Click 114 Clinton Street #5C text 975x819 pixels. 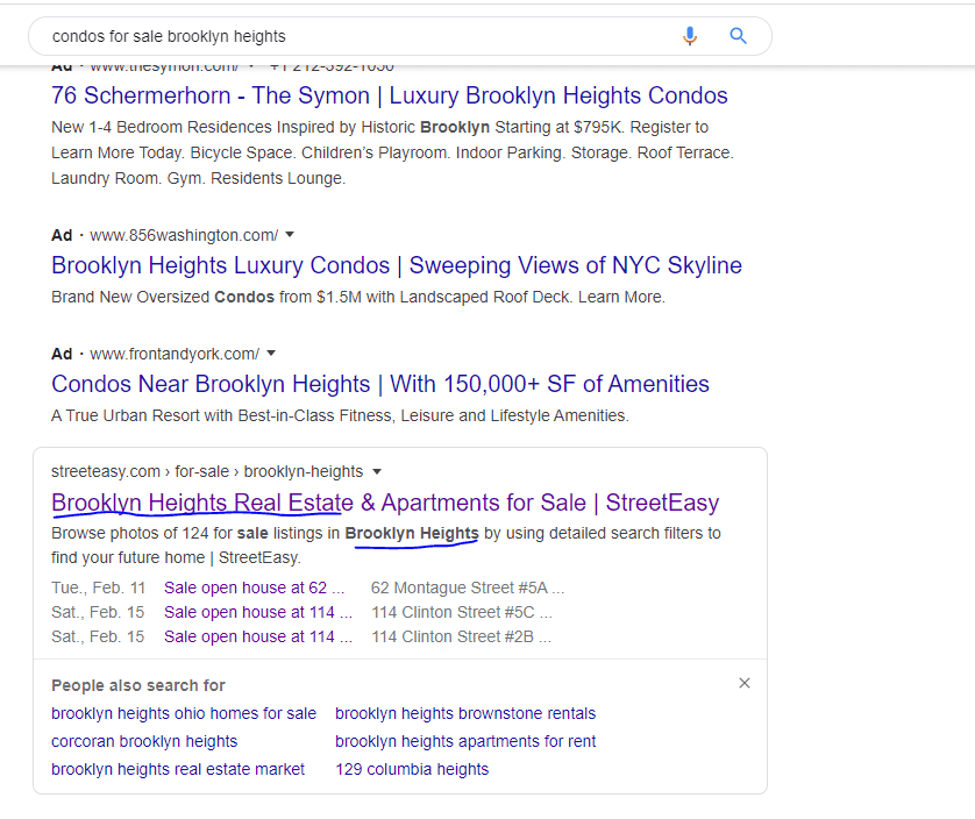(461, 612)
